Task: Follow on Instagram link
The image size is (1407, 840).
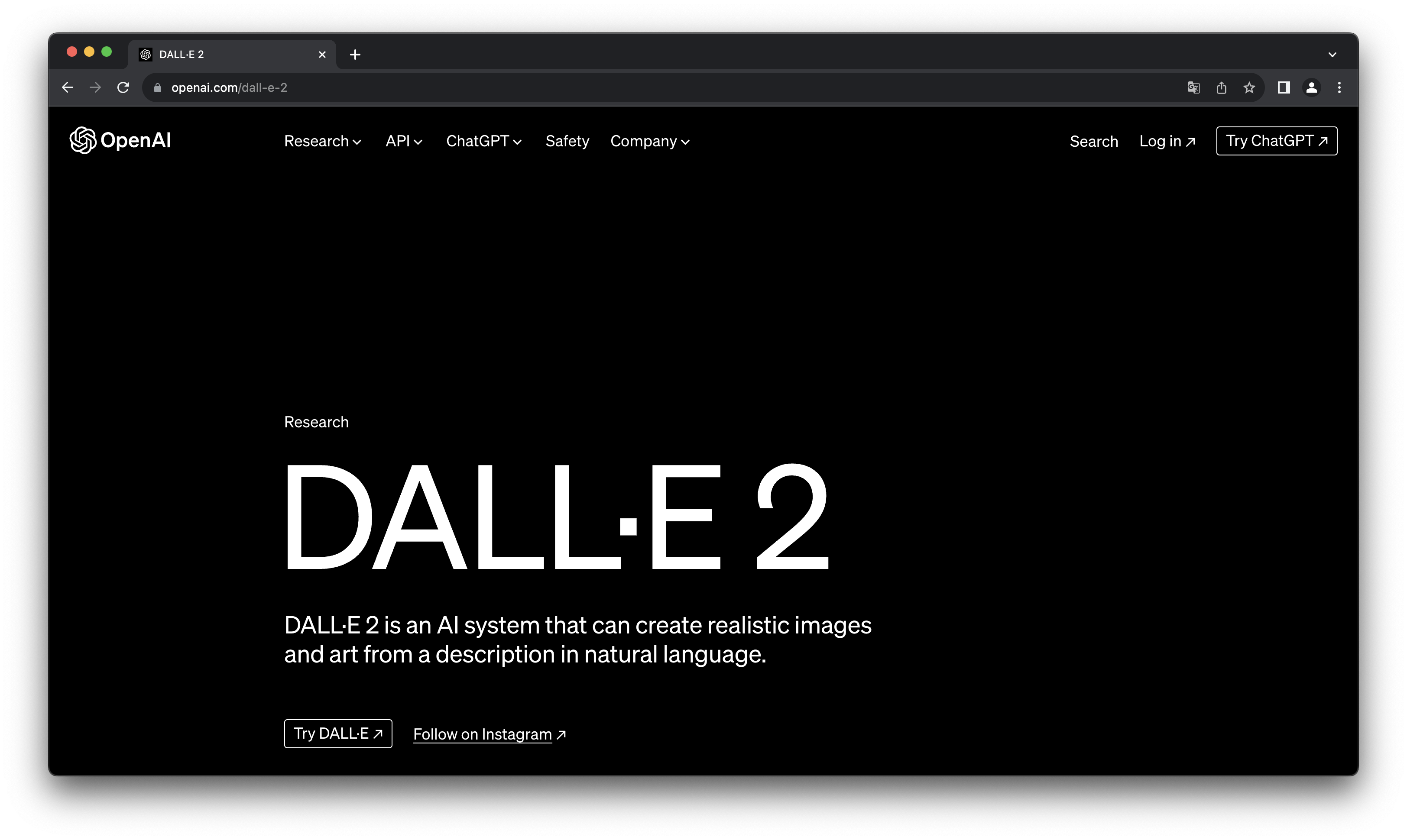Action: (x=489, y=733)
